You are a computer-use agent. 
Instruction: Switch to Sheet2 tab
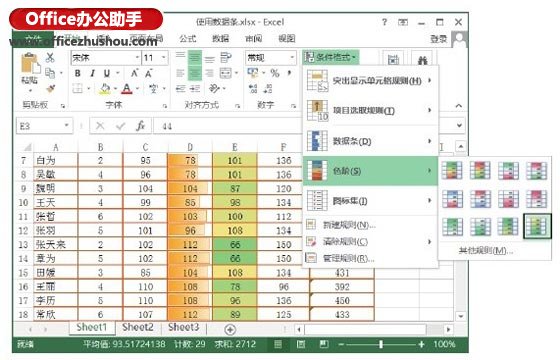coord(138,327)
